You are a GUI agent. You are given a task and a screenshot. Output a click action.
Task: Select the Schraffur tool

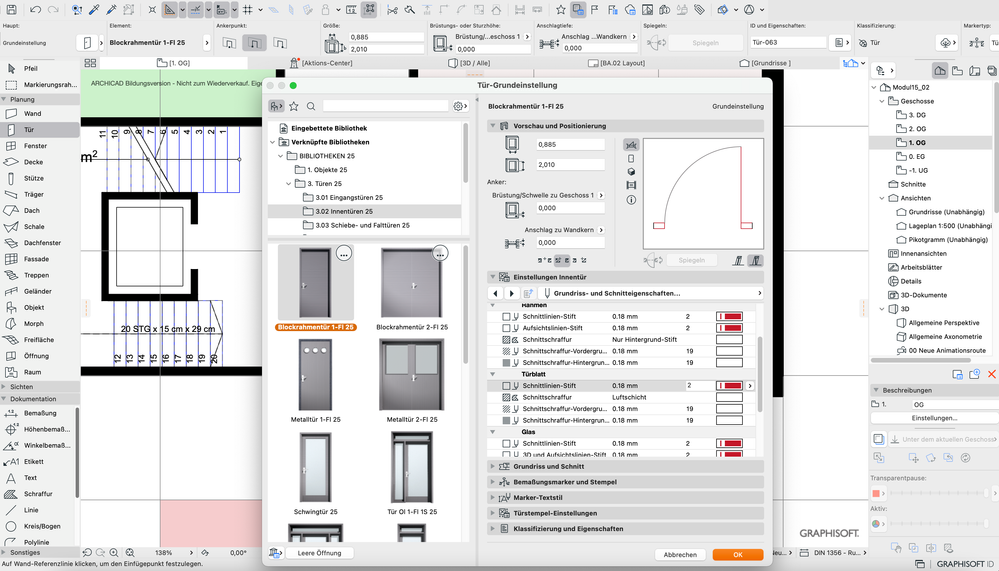click(40, 494)
